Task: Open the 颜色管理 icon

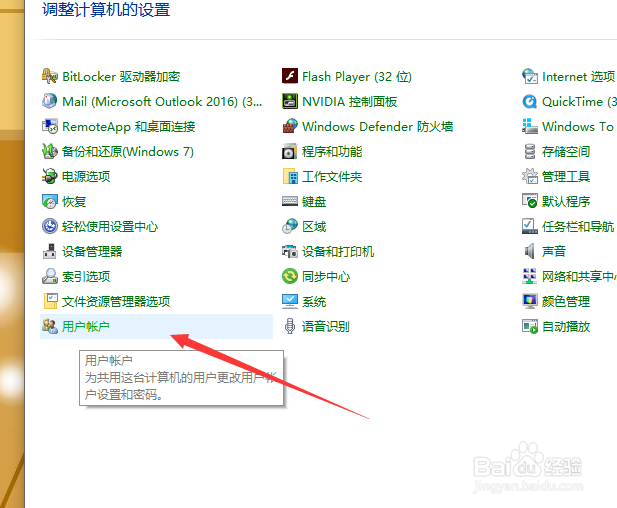Action: (x=530, y=301)
